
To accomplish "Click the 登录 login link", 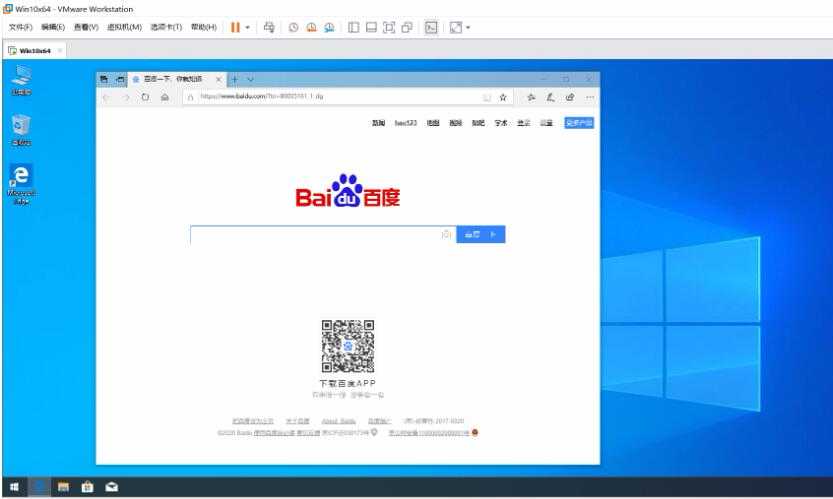I will click(524, 123).
